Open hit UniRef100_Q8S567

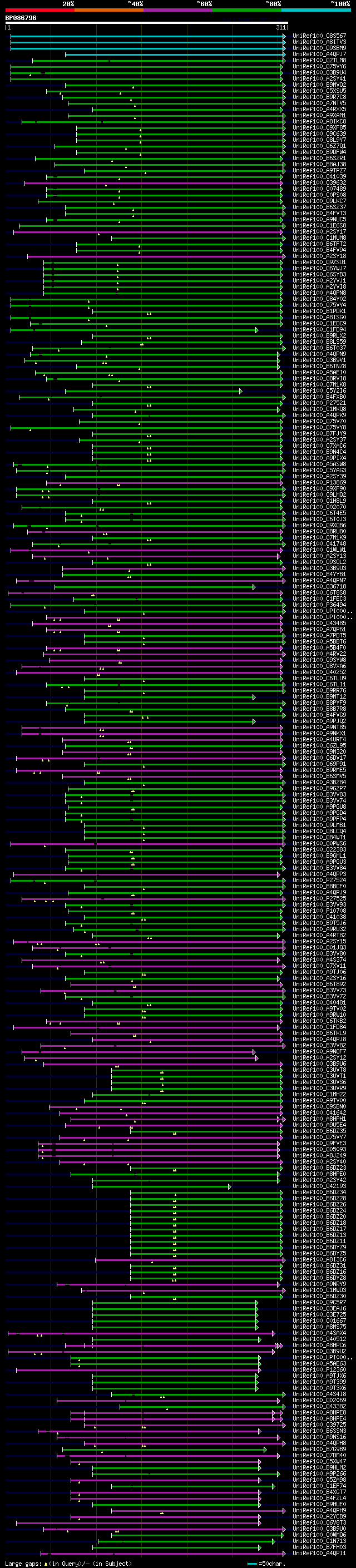pos(319,36)
